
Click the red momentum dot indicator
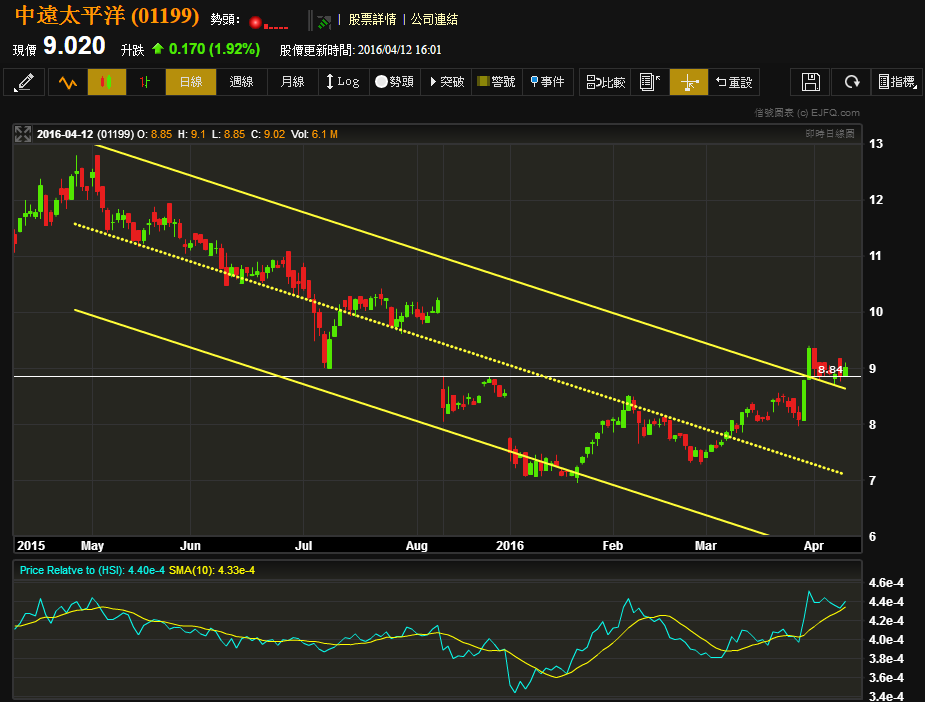(255, 23)
